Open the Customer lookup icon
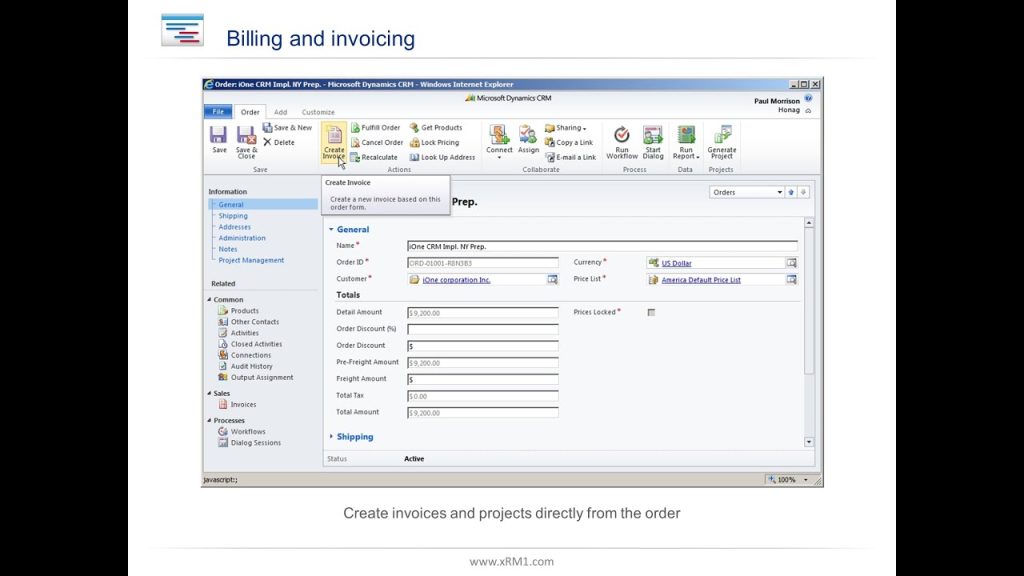 coord(552,280)
